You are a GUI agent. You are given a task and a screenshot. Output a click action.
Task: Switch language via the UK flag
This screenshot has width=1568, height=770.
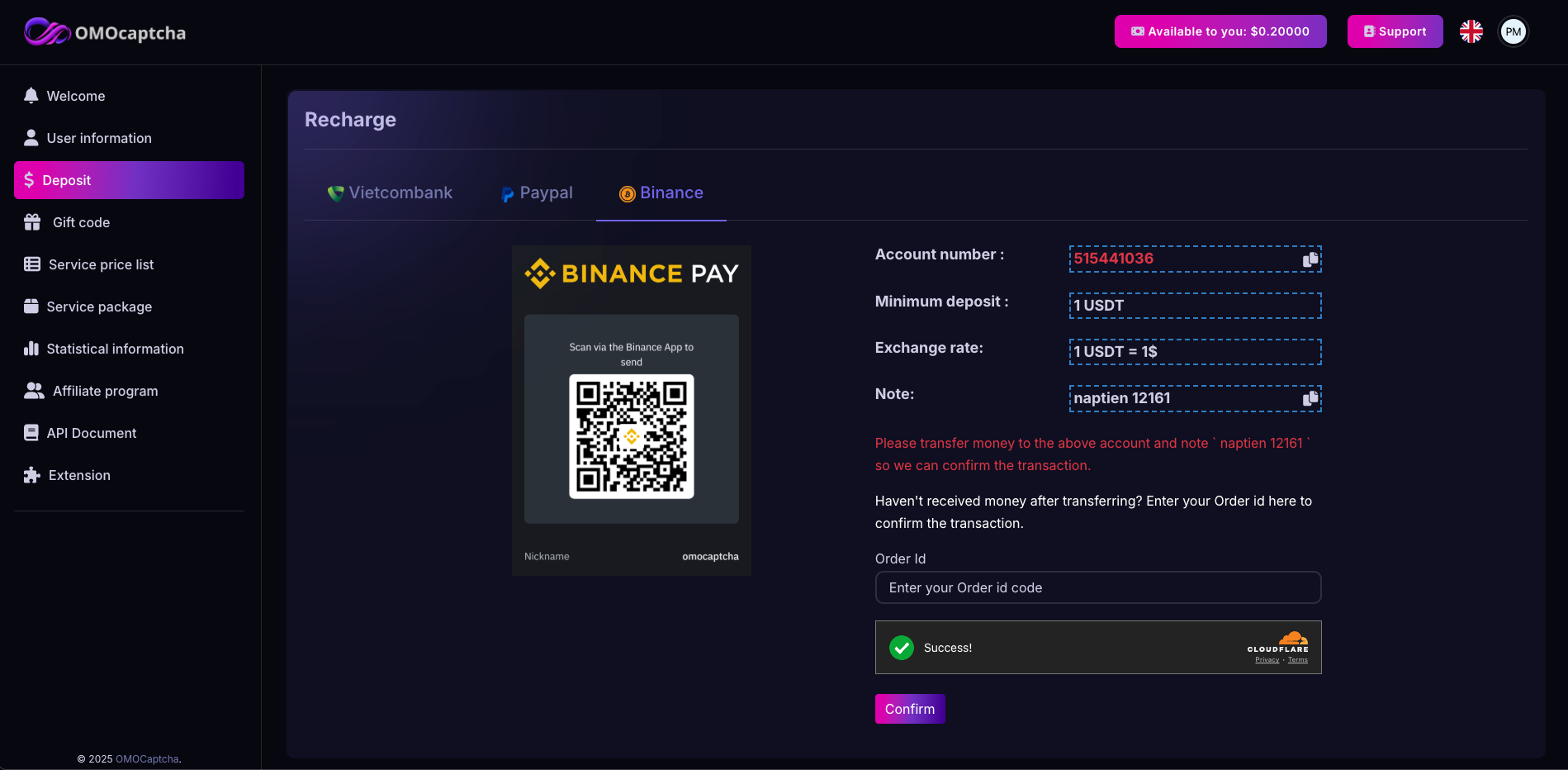tap(1471, 31)
